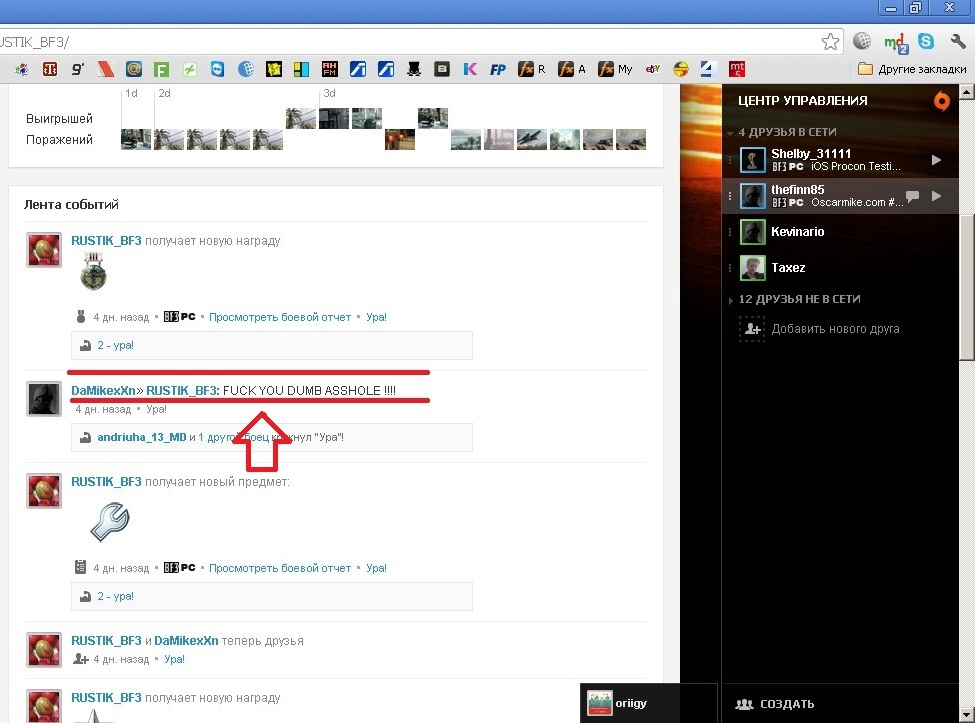975x723 pixels.
Task: Click the add-friend plus icon
Action: [x=752, y=329]
